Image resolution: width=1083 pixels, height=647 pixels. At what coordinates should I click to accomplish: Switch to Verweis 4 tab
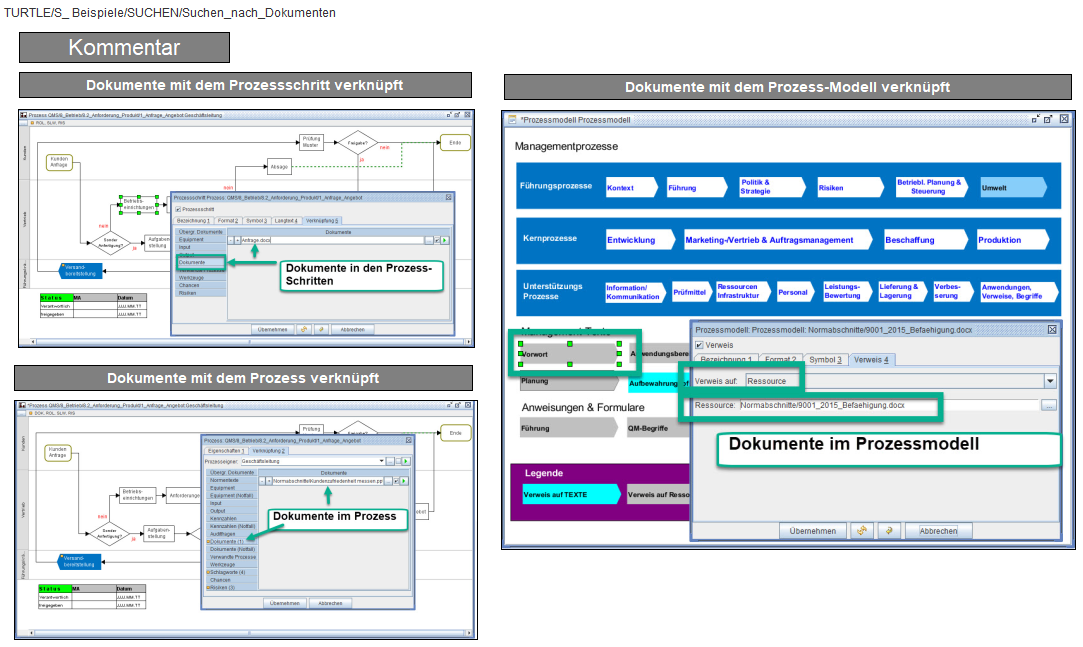coord(872,360)
